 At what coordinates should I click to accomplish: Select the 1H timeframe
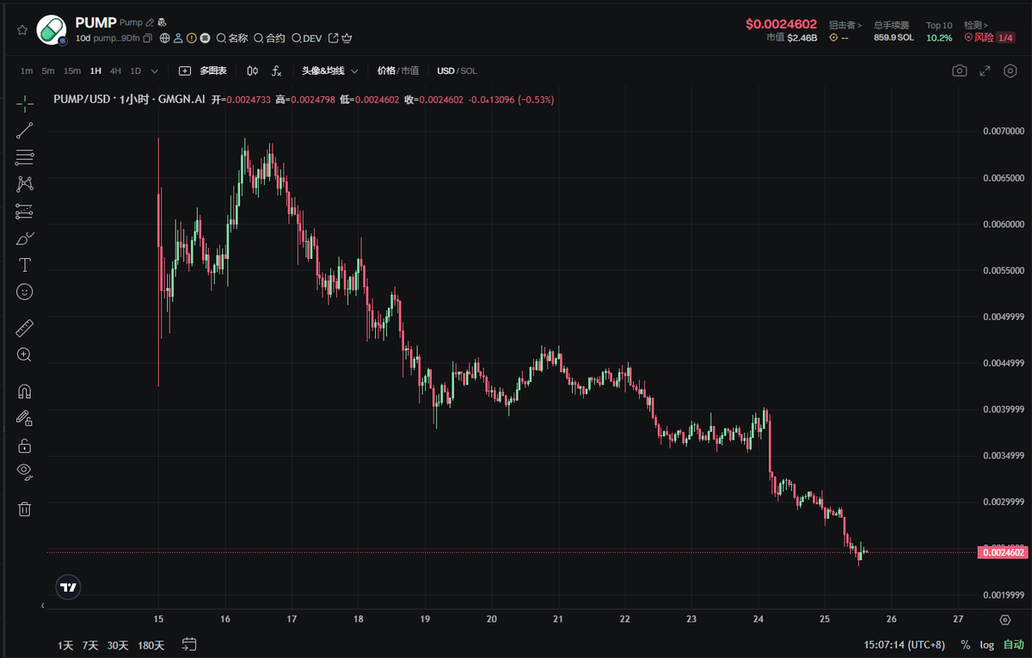[95, 71]
